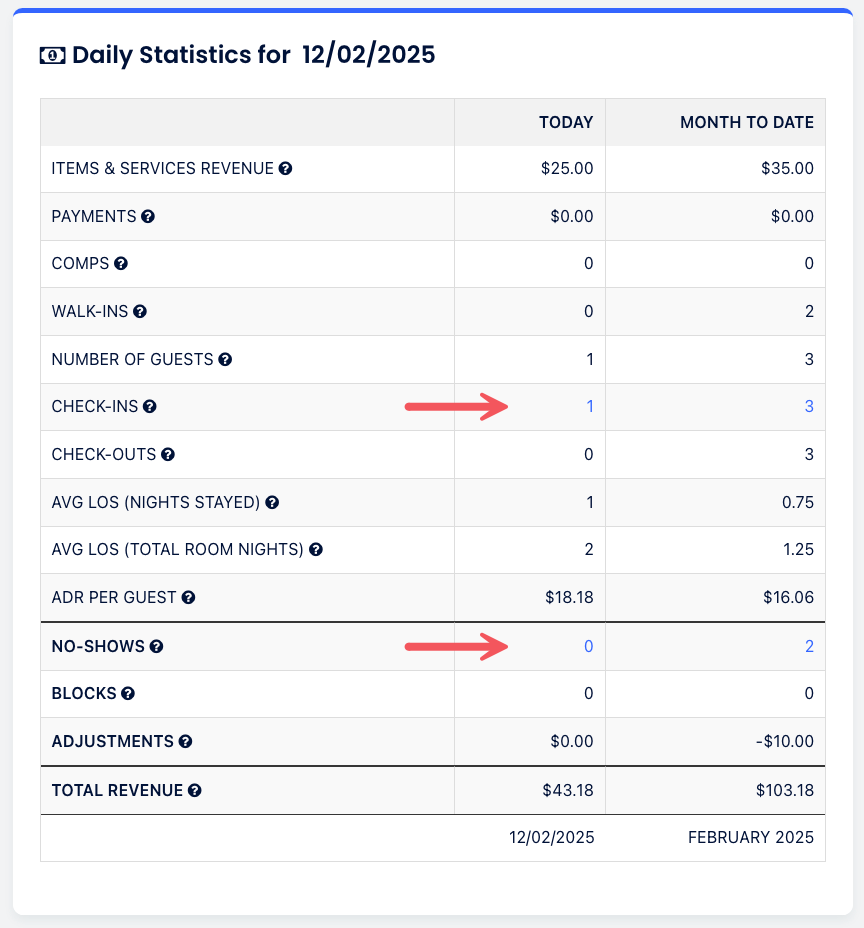
Task: Click the Adjustments help icon
Action: pos(185,742)
